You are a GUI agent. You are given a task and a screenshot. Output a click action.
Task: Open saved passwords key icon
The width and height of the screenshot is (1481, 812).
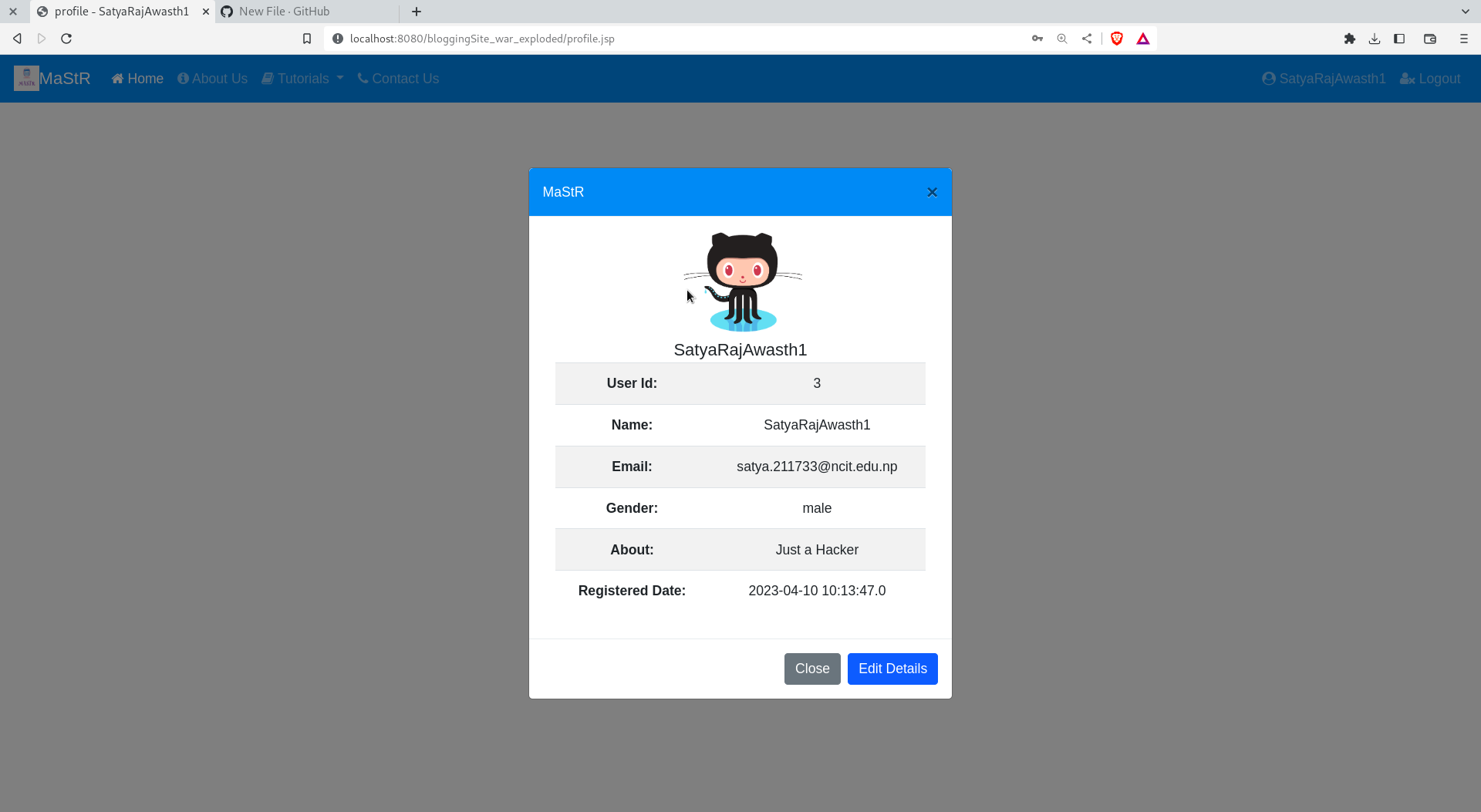1037,39
